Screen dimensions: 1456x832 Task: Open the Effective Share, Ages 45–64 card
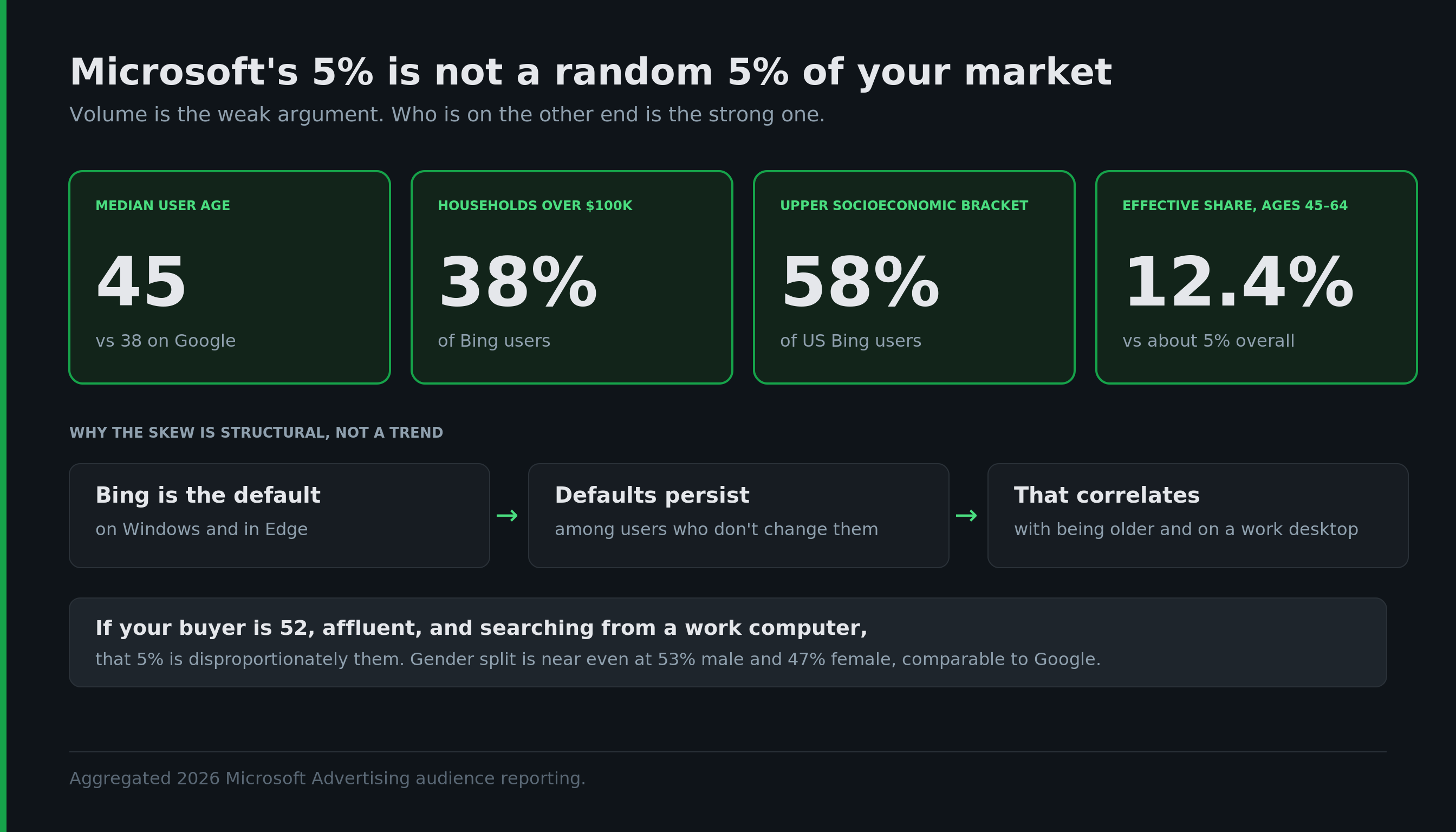click(x=1257, y=277)
